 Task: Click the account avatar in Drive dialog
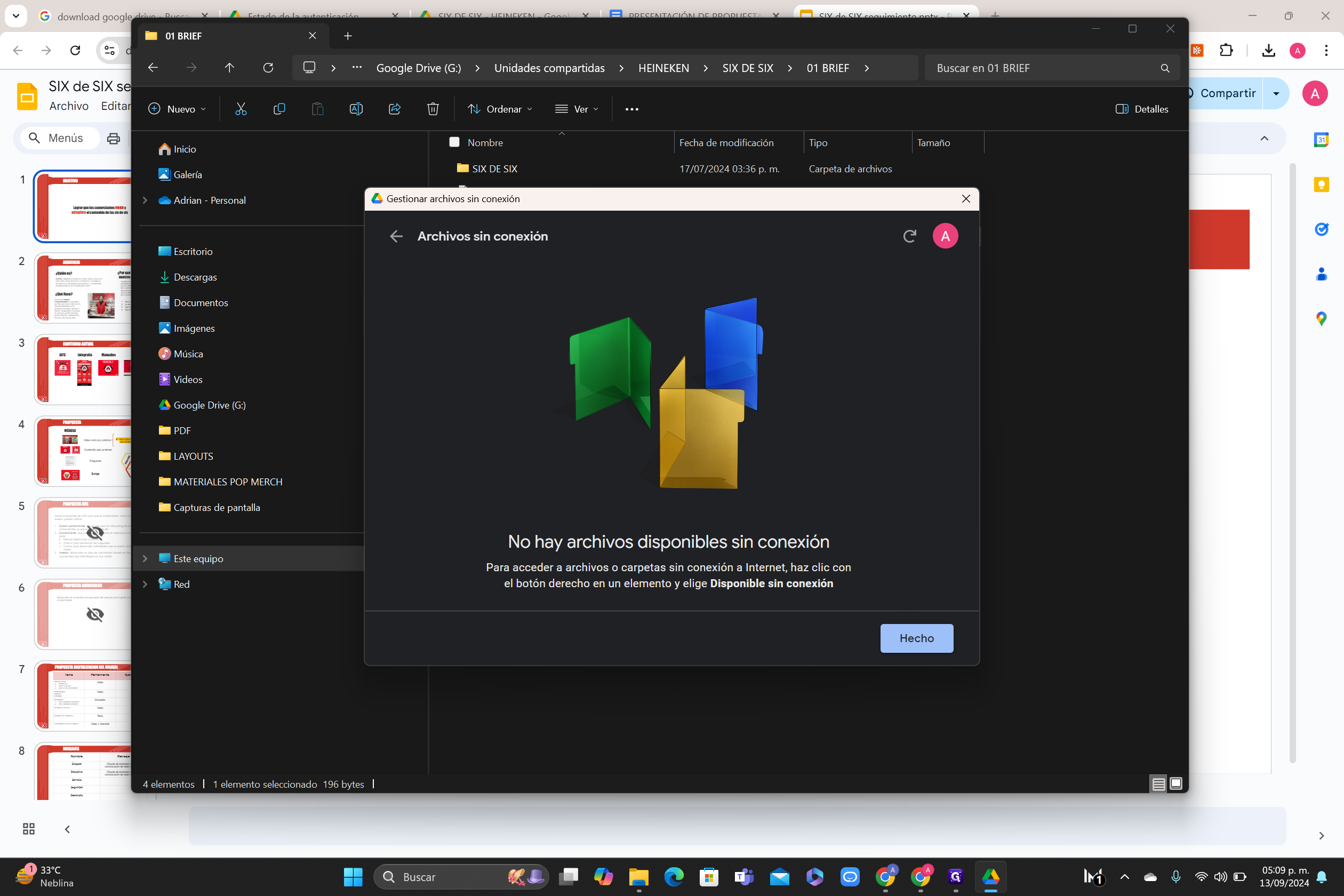pos(945,236)
